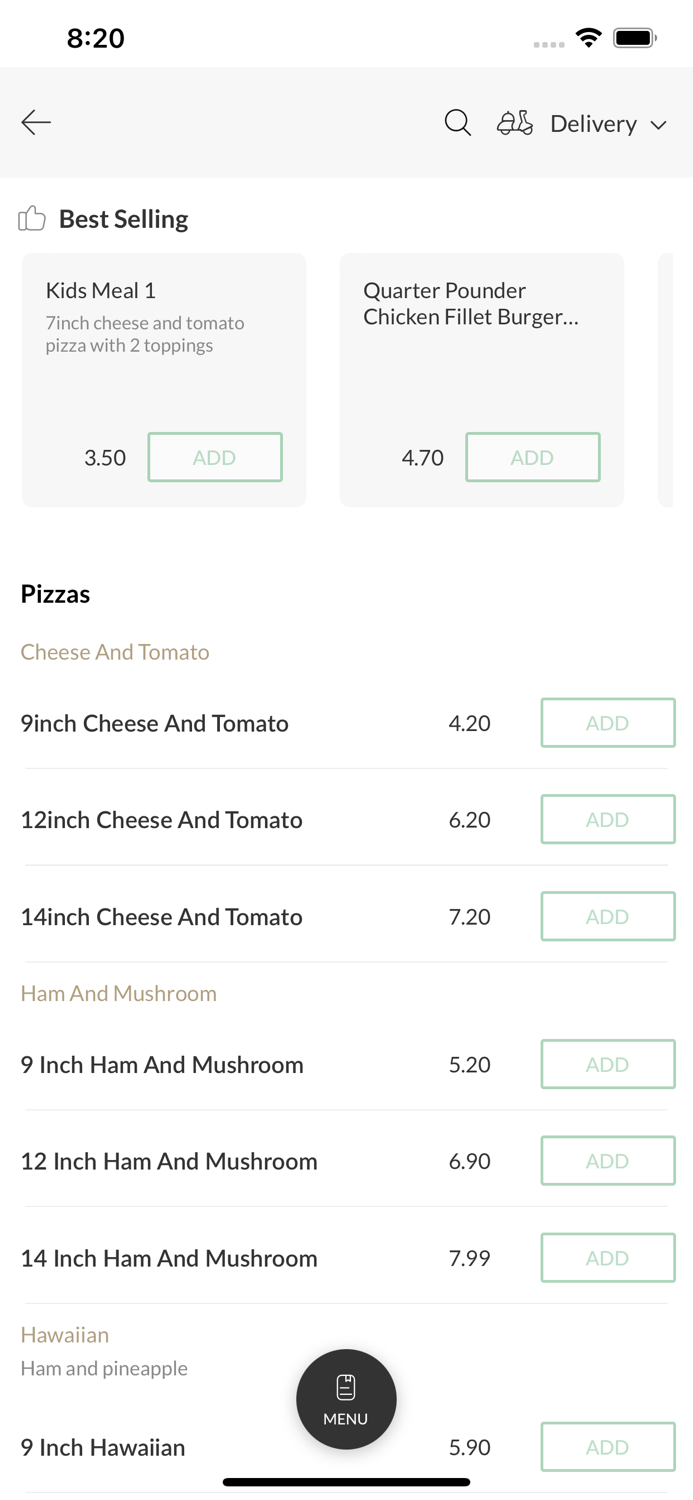Select the Delivery order type label
This screenshot has width=693, height=1500.
[593, 123]
